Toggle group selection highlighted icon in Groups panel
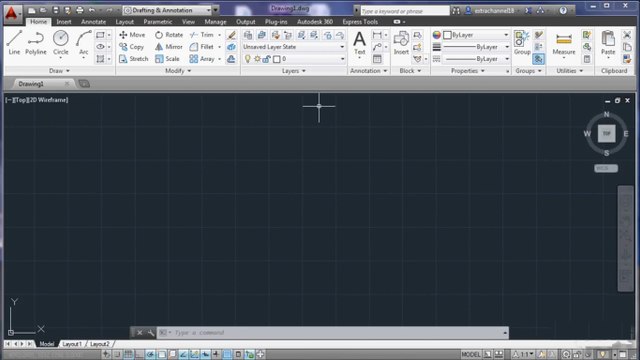 pyautogui.click(x=538, y=59)
